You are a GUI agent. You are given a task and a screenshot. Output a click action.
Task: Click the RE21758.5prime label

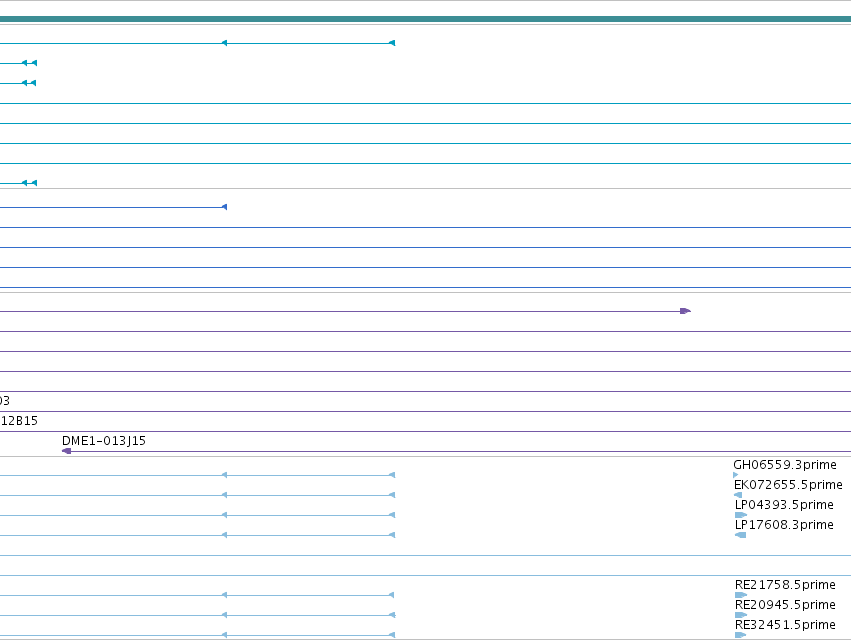[785, 585]
